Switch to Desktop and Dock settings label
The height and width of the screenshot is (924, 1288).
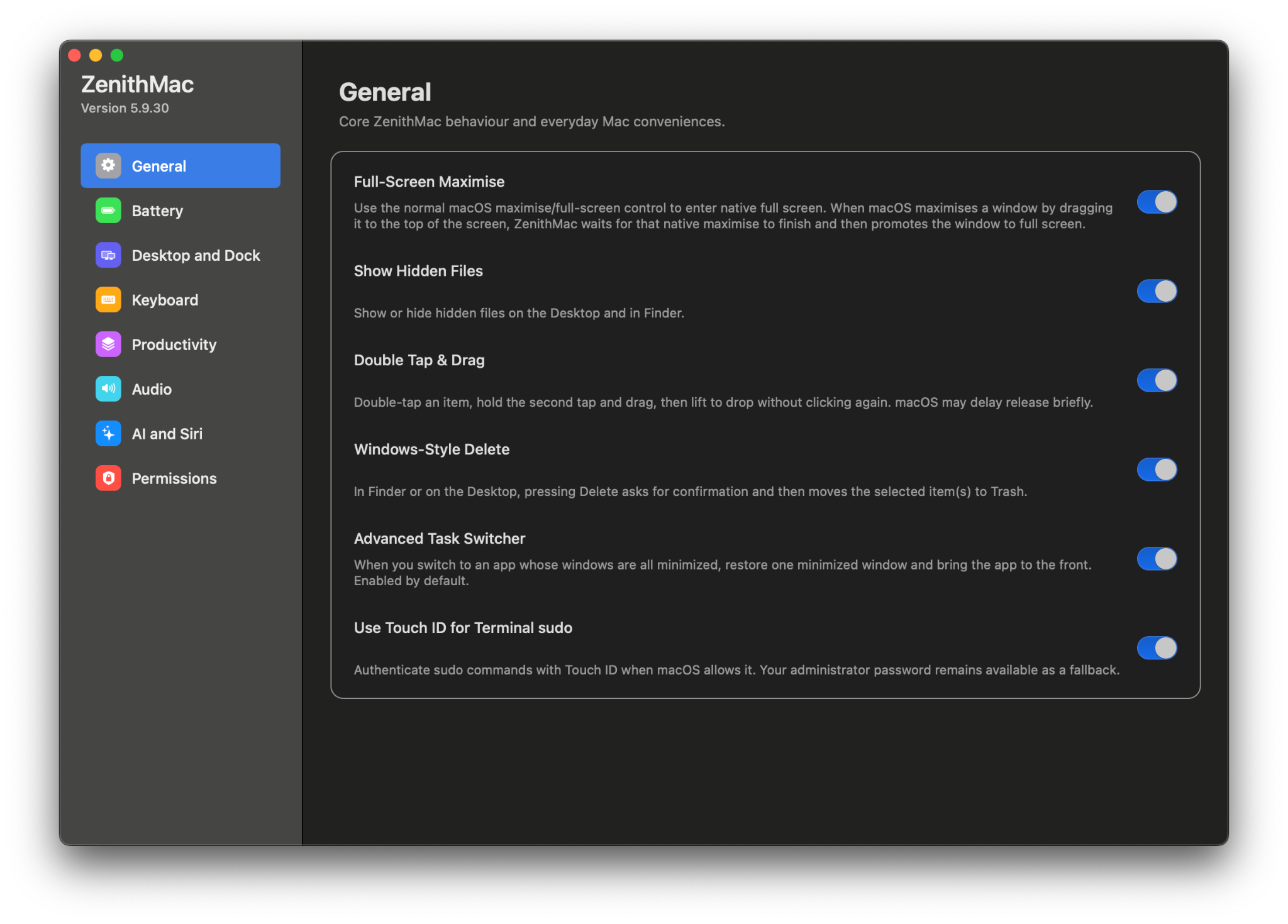(x=196, y=256)
